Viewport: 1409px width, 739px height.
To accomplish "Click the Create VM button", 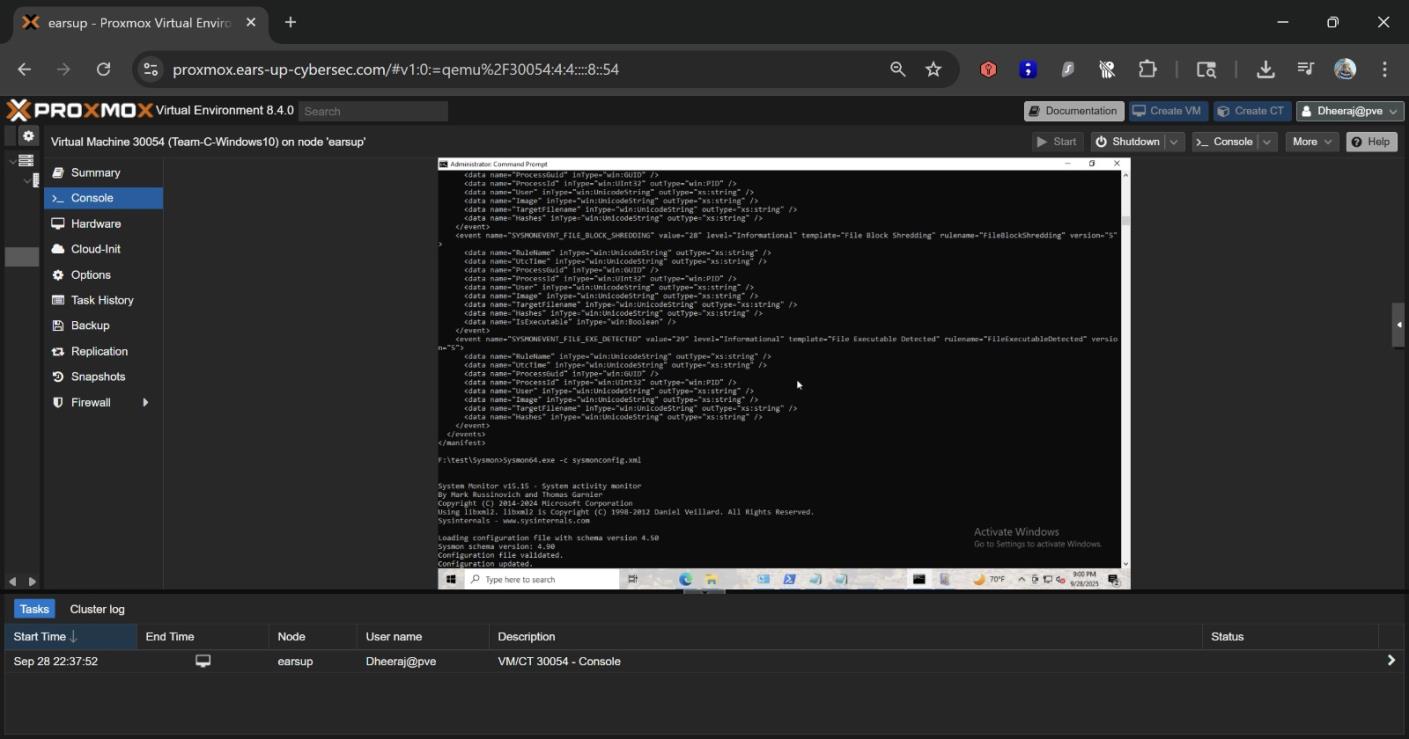I will pos(1167,111).
